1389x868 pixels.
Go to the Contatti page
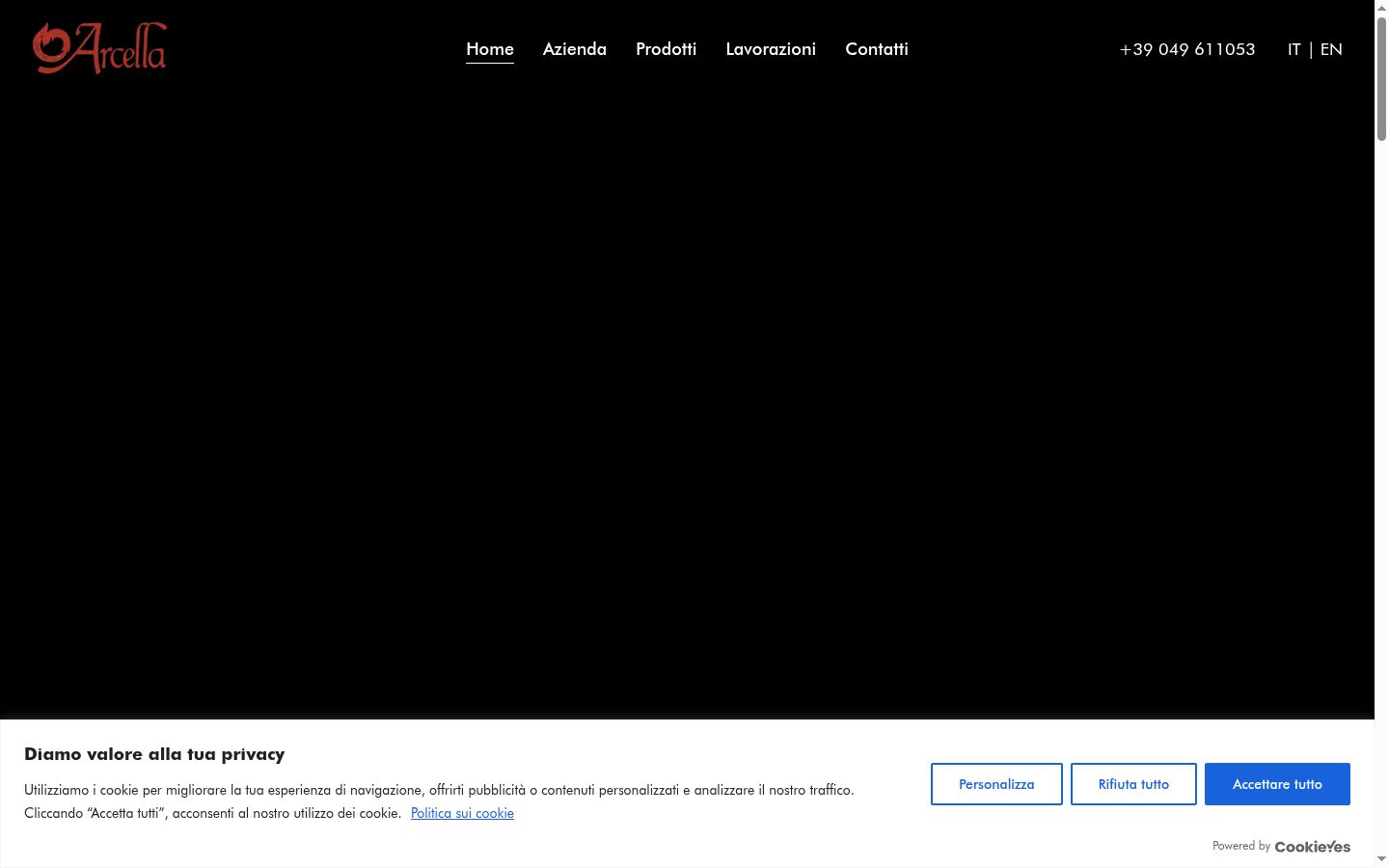click(x=877, y=49)
